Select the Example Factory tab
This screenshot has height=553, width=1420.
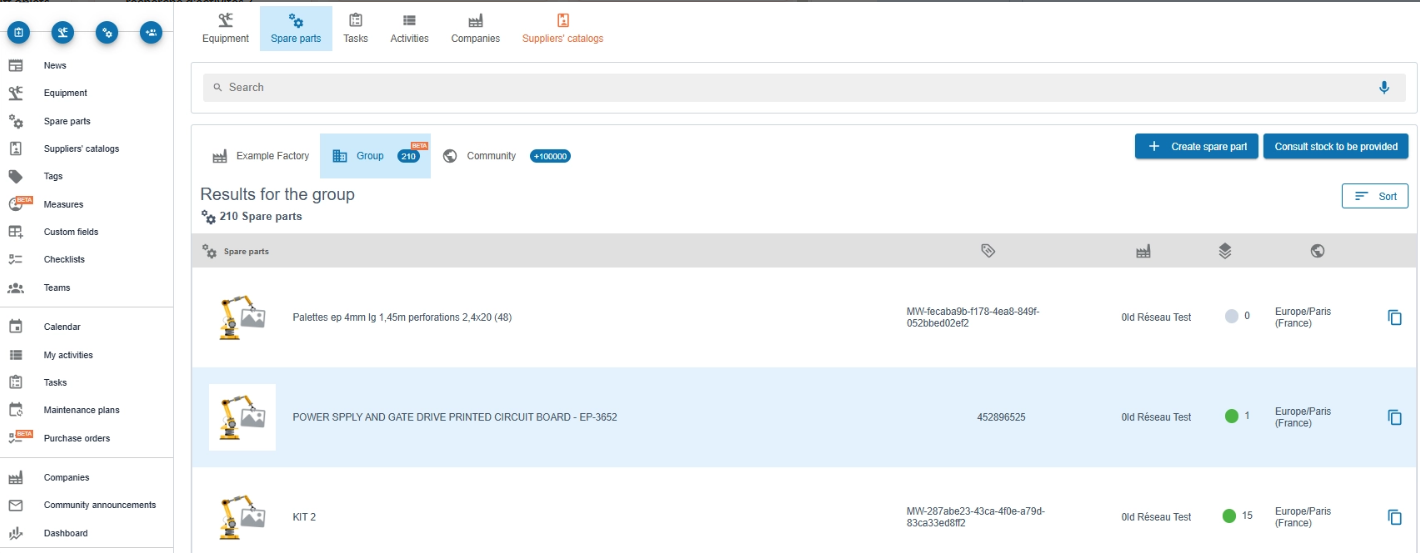click(261, 156)
